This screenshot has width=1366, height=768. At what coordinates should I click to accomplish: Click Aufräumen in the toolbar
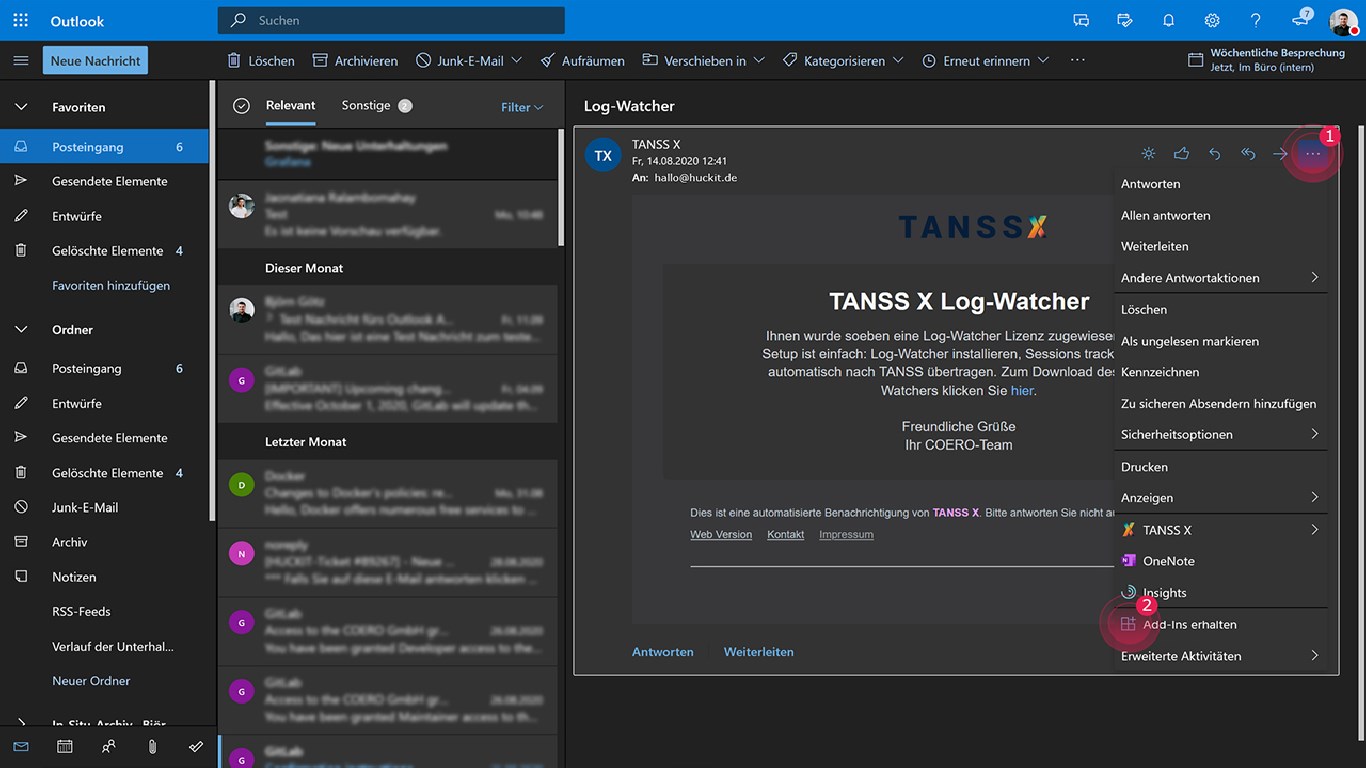tap(582, 61)
